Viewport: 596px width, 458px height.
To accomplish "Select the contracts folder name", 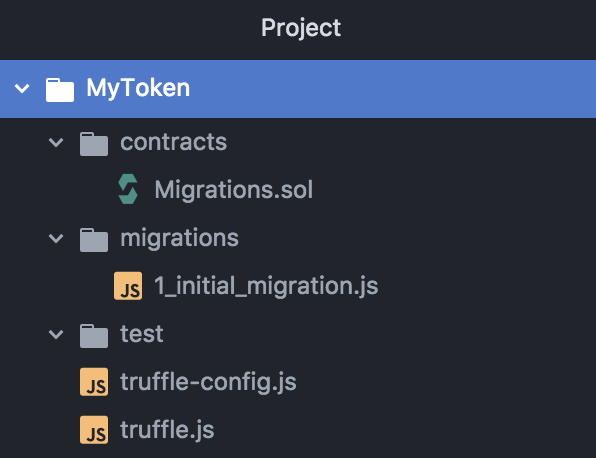I will 173,142.
